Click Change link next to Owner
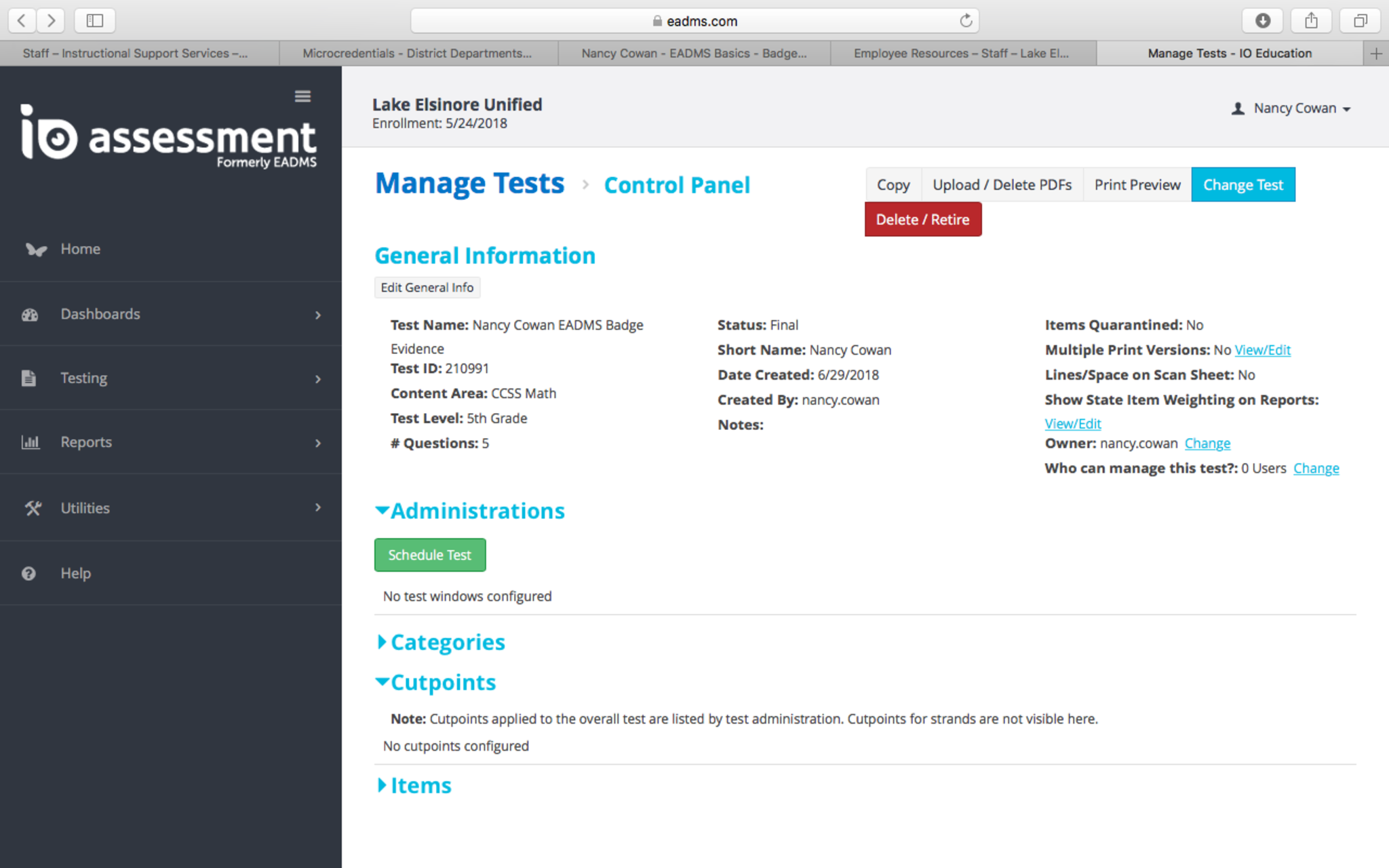This screenshot has width=1389, height=868. coord(1207,443)
